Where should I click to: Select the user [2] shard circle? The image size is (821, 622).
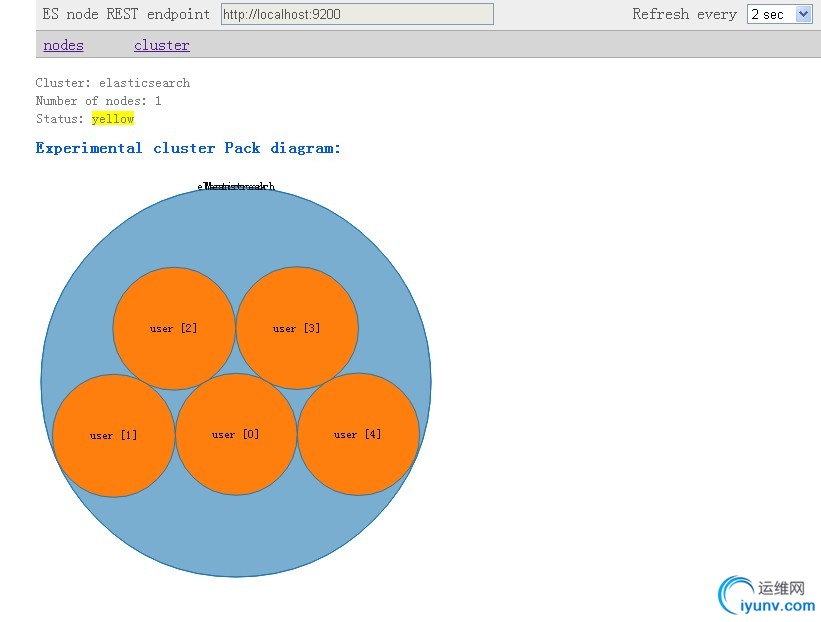click(x=174, y=328)
